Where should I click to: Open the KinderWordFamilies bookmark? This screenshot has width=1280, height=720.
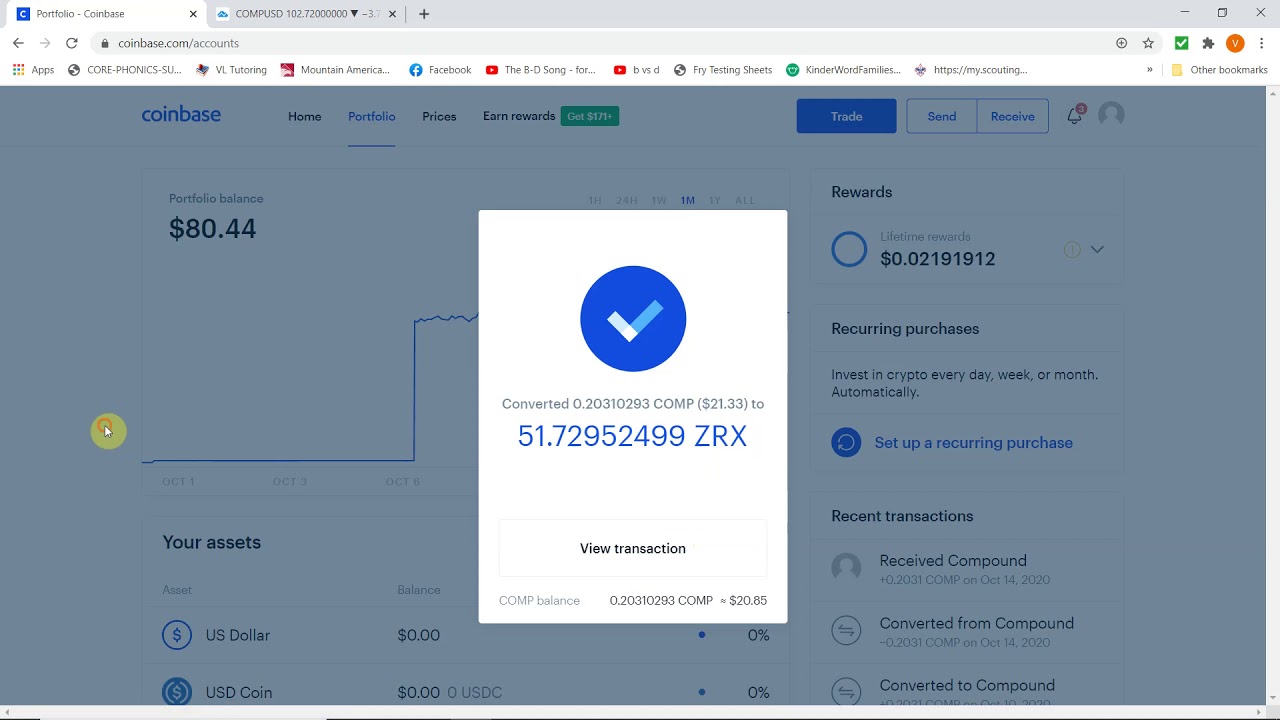(x=843, y=70)
